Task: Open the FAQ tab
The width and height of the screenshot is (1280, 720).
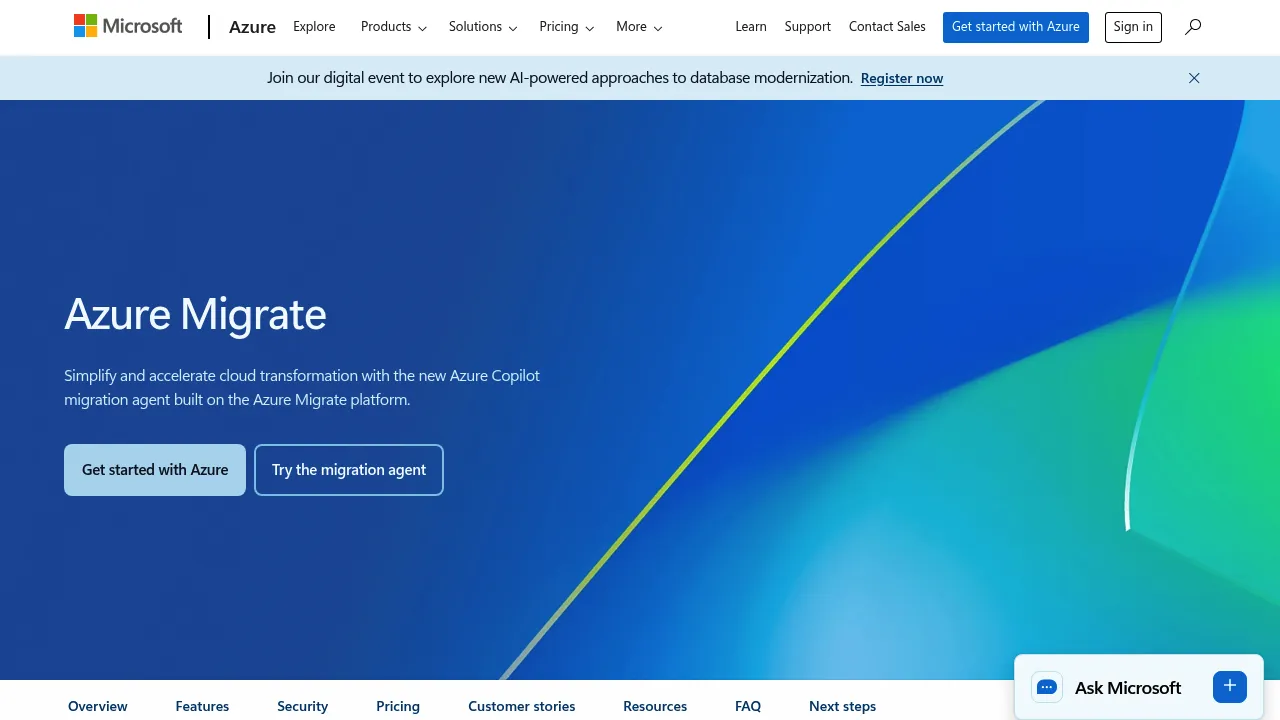Action: pos(748,706)
